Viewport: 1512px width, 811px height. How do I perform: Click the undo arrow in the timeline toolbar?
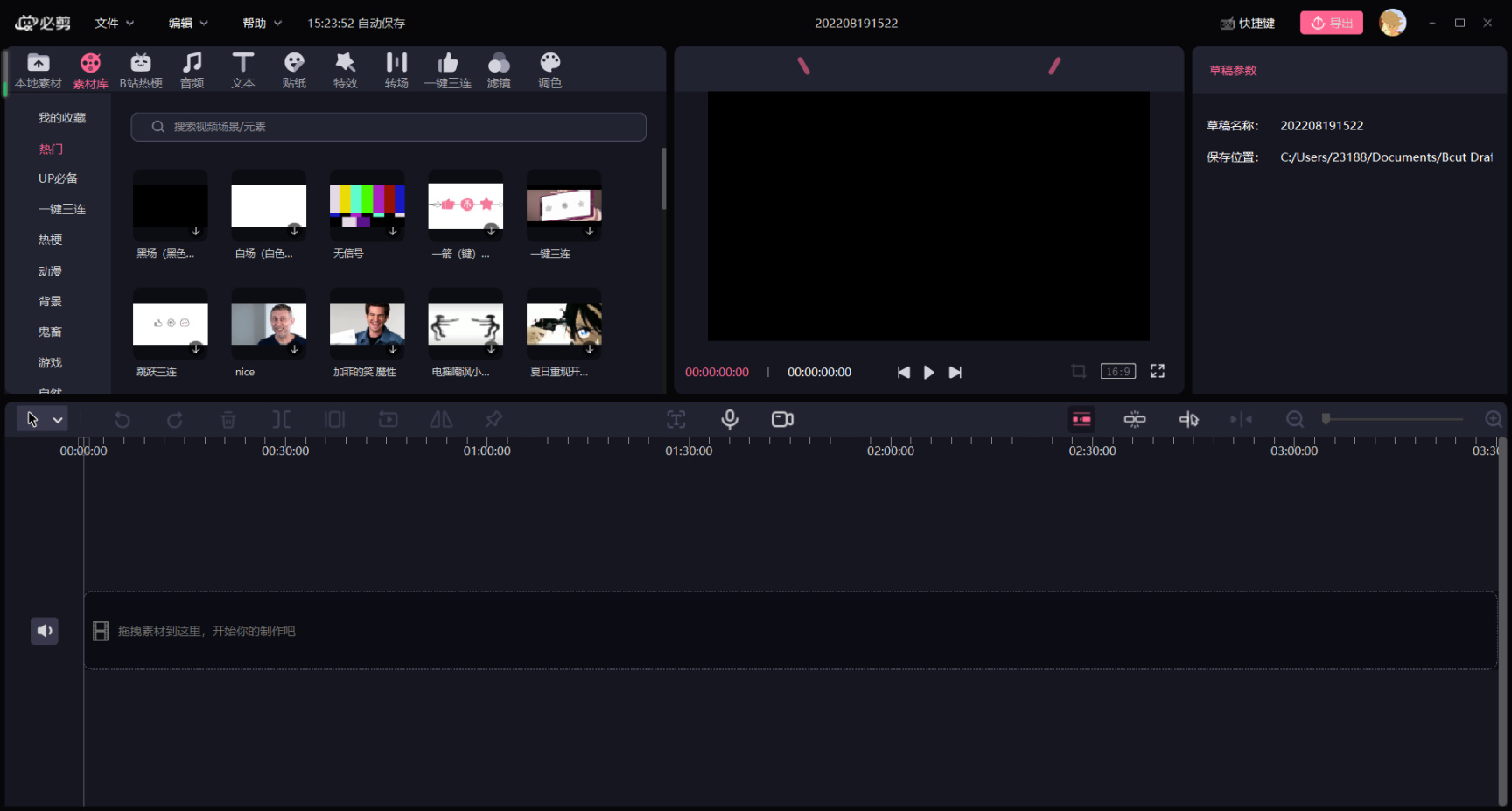point(122,419)
